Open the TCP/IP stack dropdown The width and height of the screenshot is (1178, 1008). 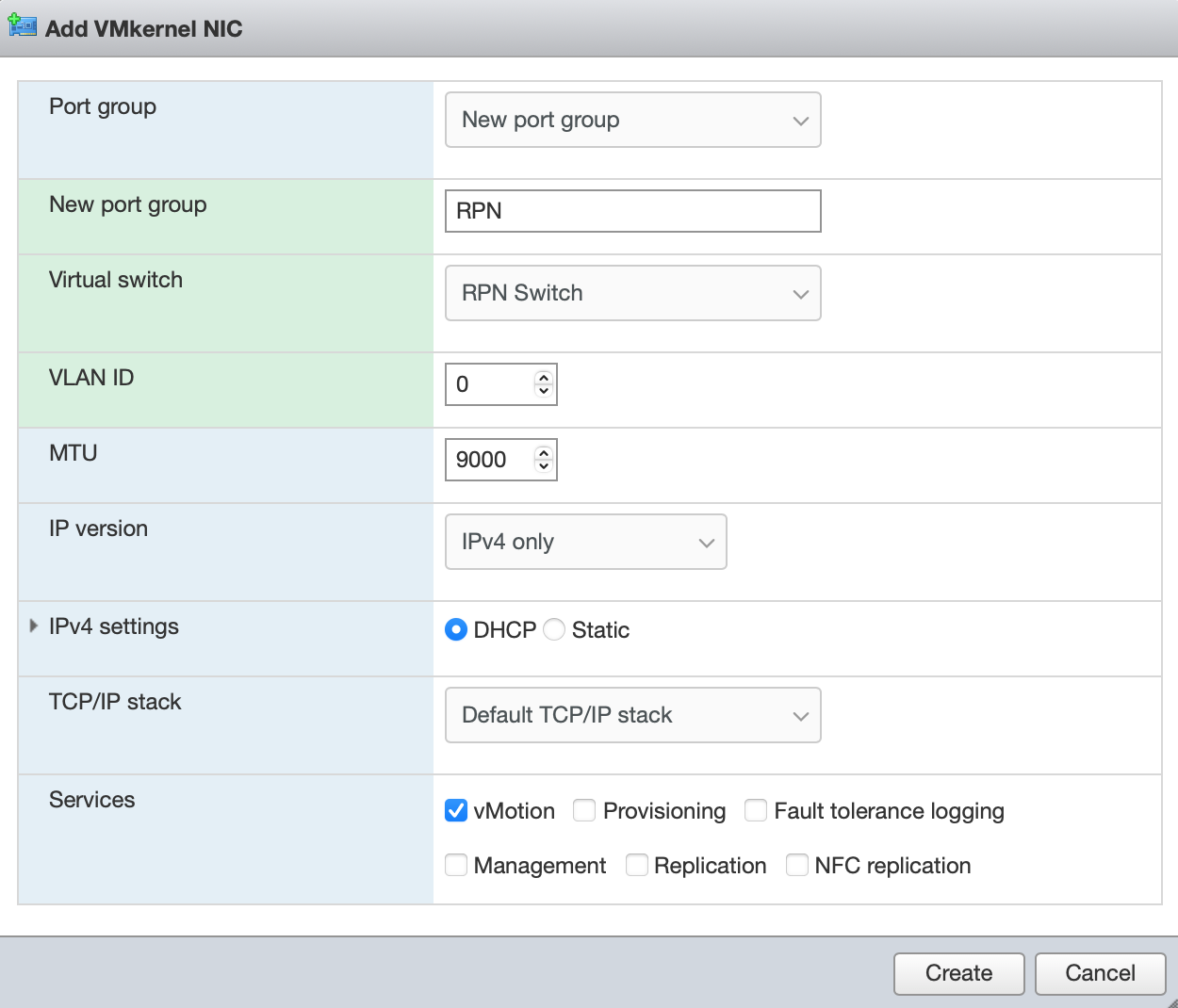click(x=632, y=715)
